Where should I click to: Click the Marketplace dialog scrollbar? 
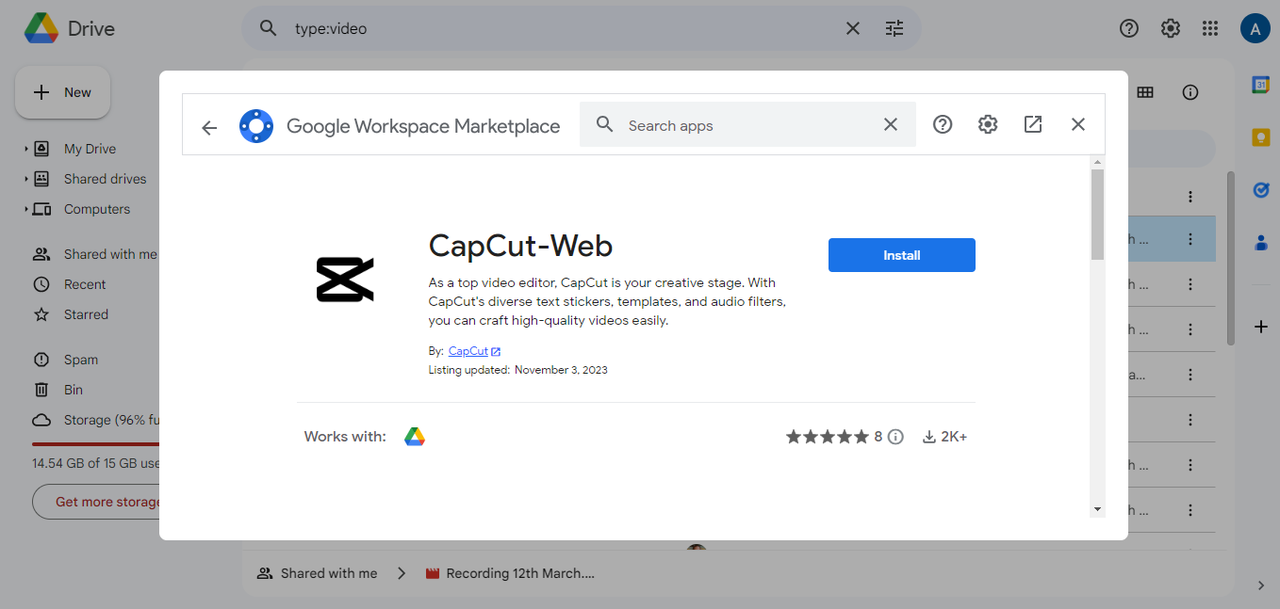coord(1097,215)
